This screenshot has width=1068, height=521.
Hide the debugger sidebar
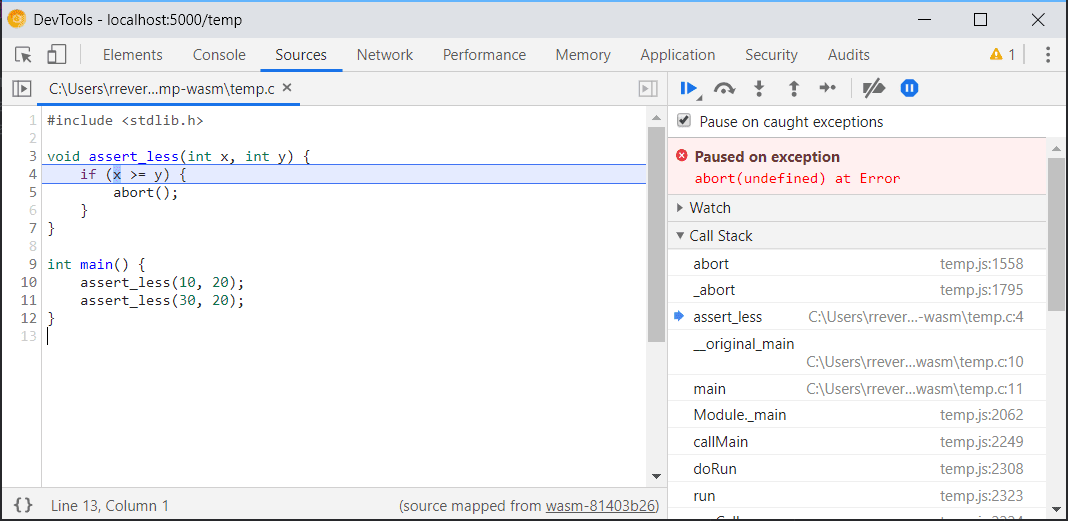648,89
